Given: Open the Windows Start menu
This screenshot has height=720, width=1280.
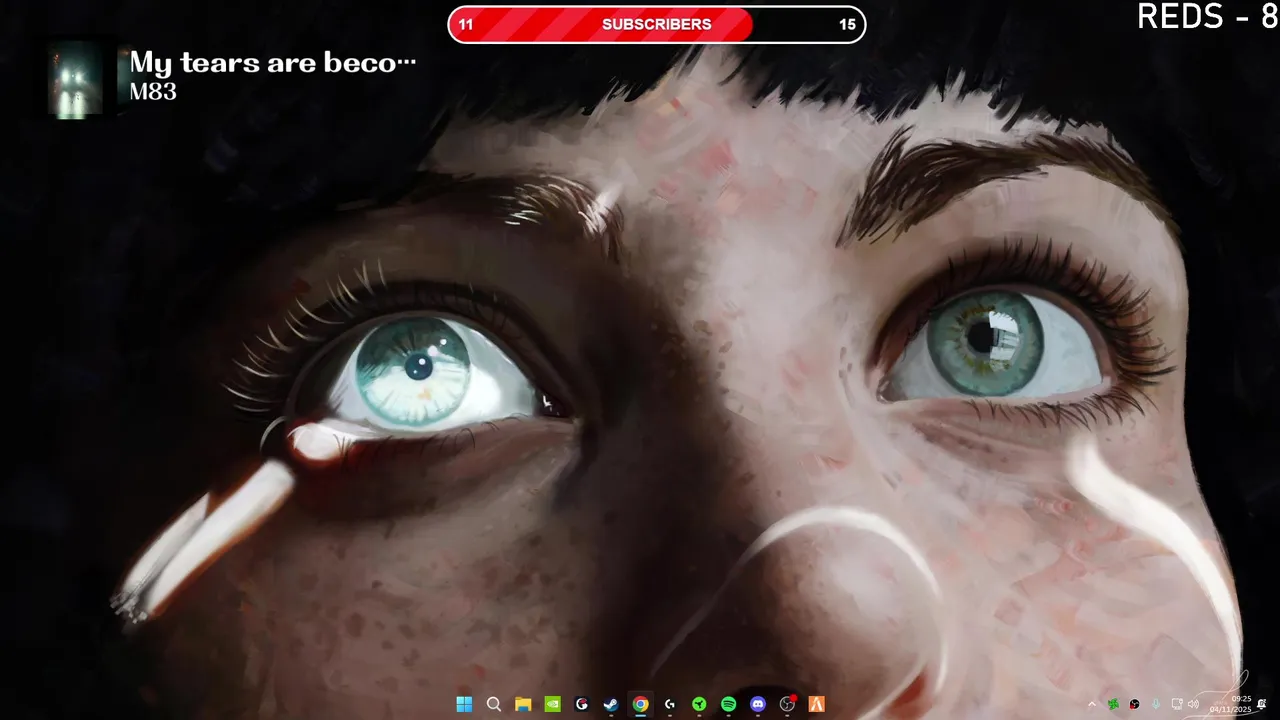Looking at the screenshot, I should tap(464, 704).
